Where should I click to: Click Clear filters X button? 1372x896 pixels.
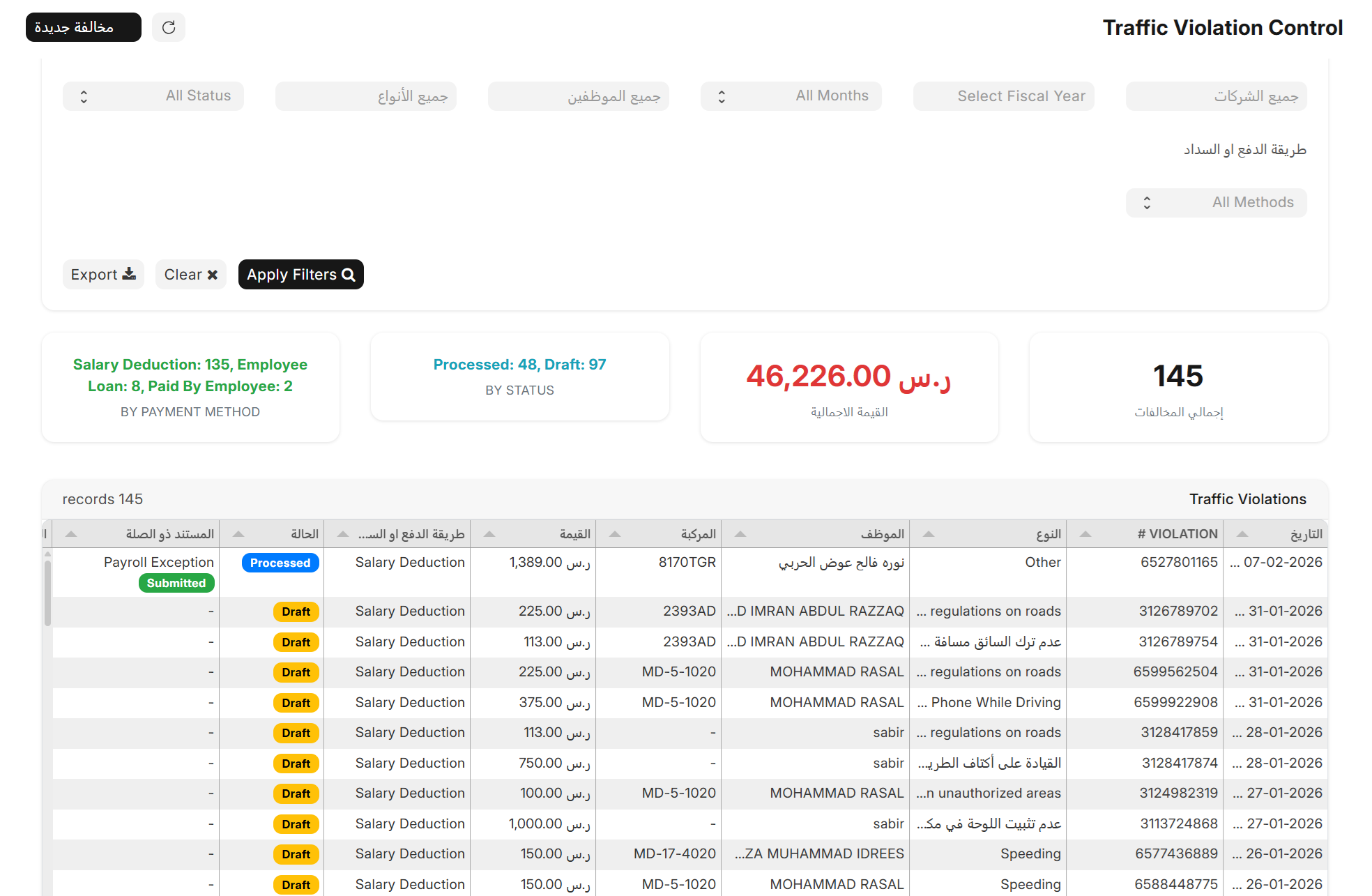coord(190,275)
